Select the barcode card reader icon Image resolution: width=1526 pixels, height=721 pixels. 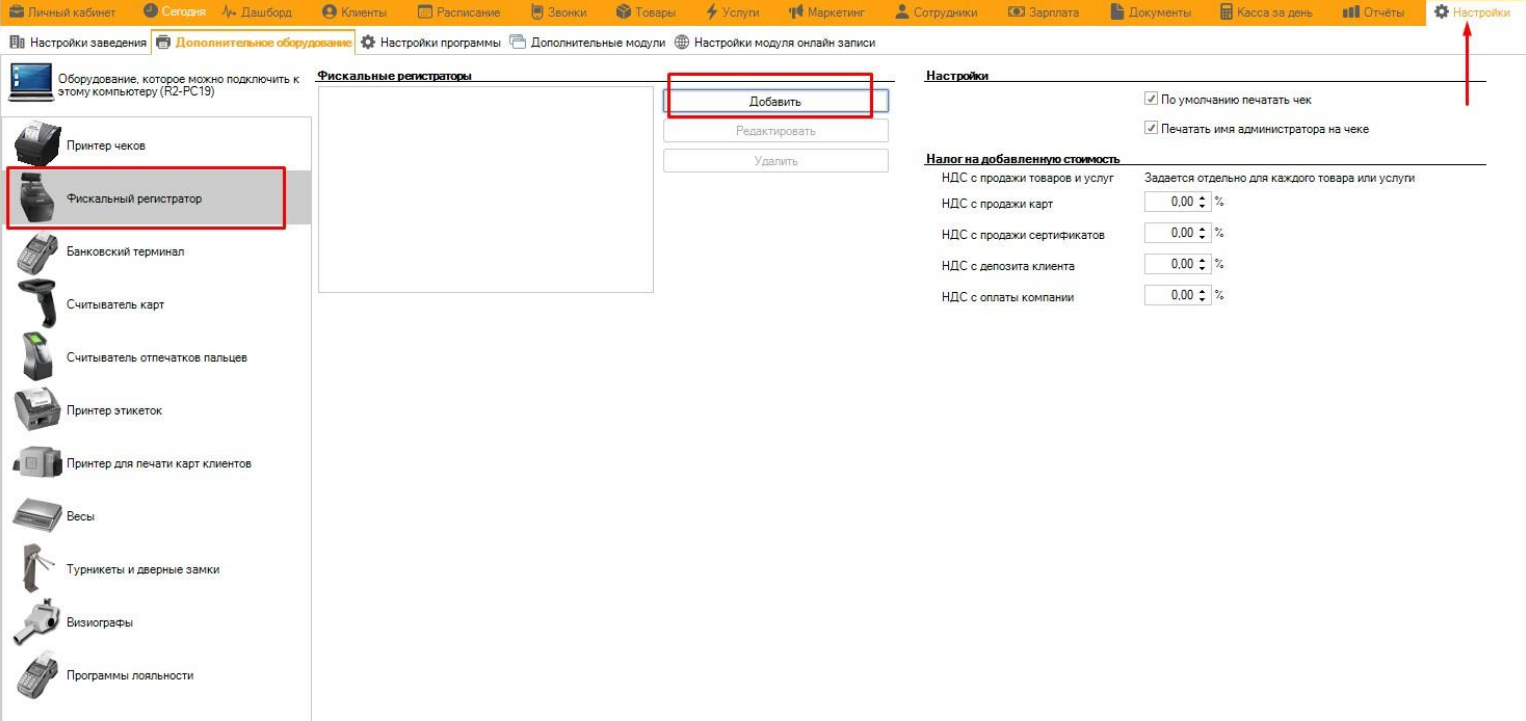pyautogui.click(x=38, y=305)
